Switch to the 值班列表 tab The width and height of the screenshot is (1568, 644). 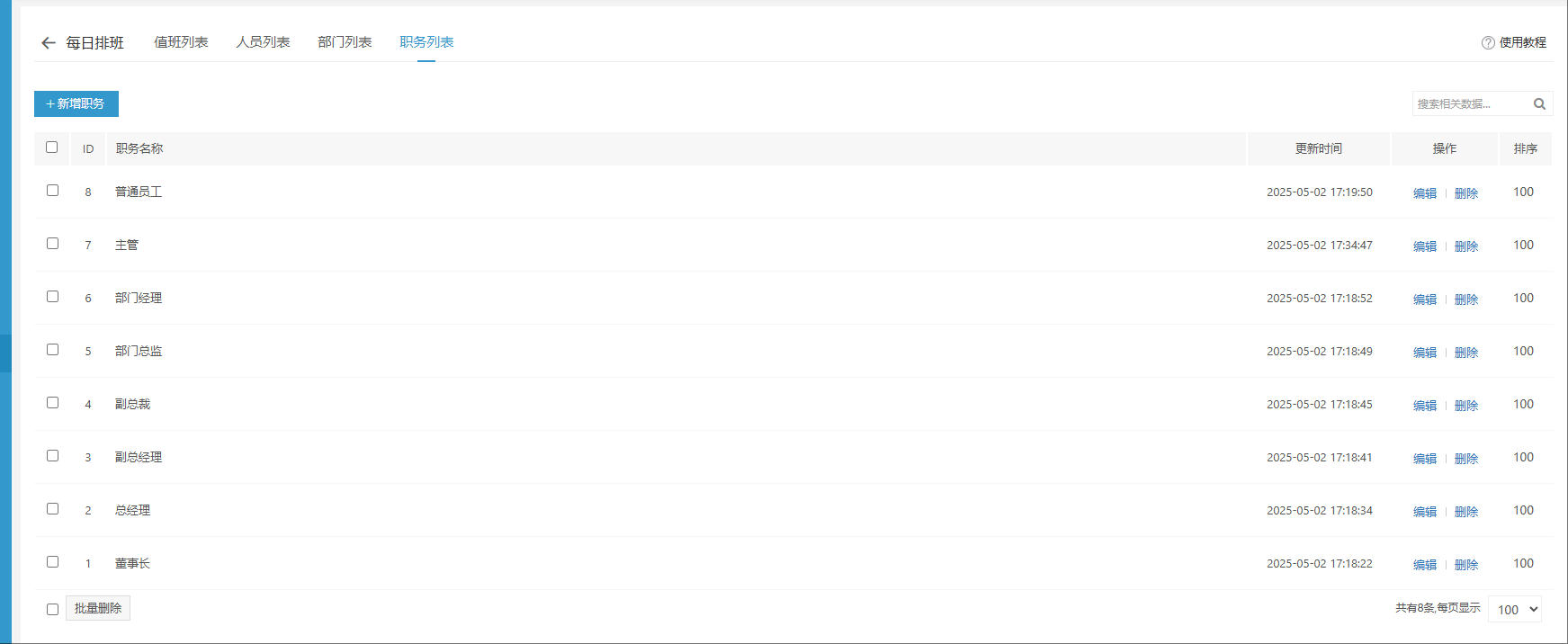(x=181, y=42)
